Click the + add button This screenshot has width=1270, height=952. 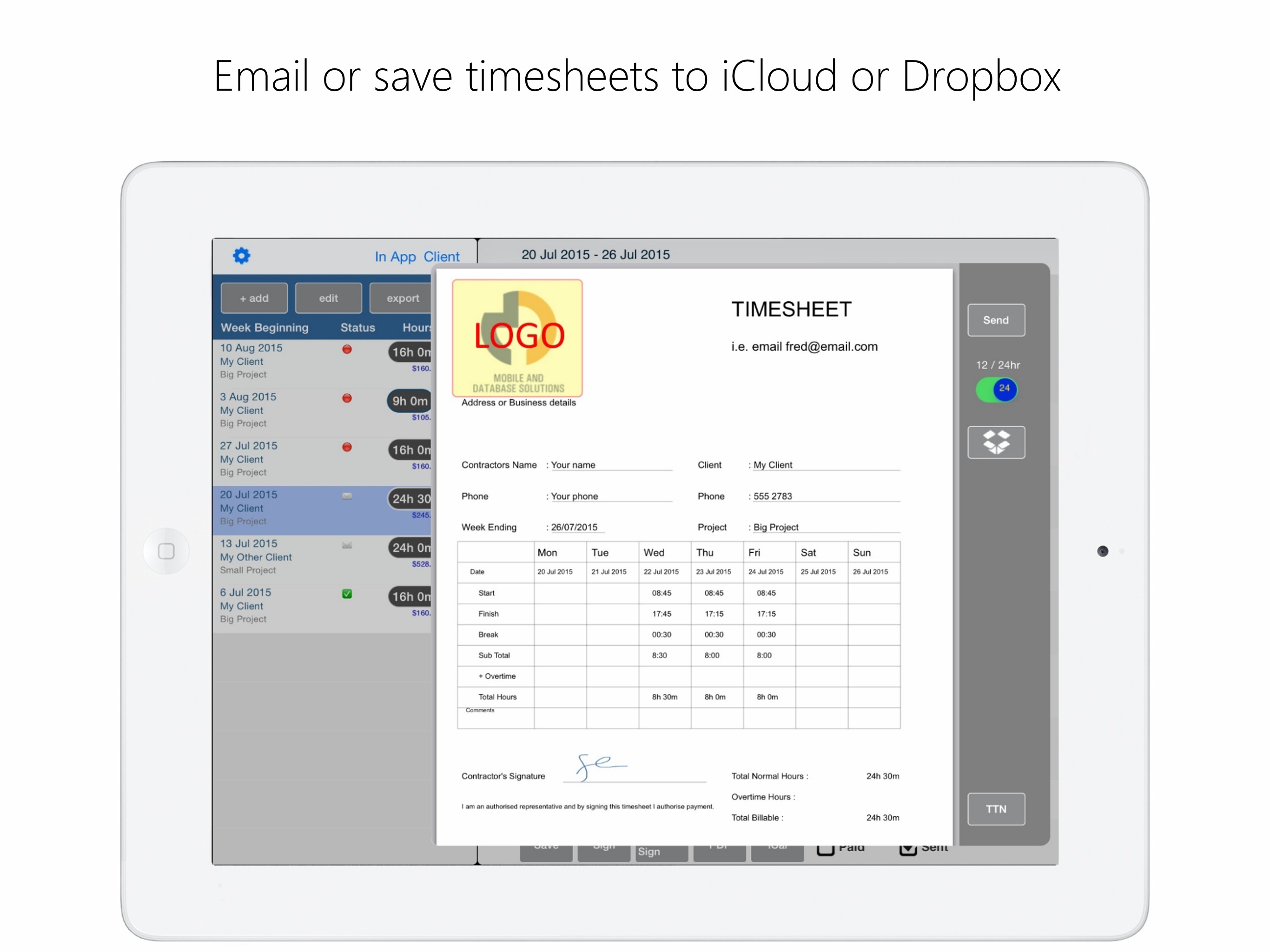coord(254,298)
